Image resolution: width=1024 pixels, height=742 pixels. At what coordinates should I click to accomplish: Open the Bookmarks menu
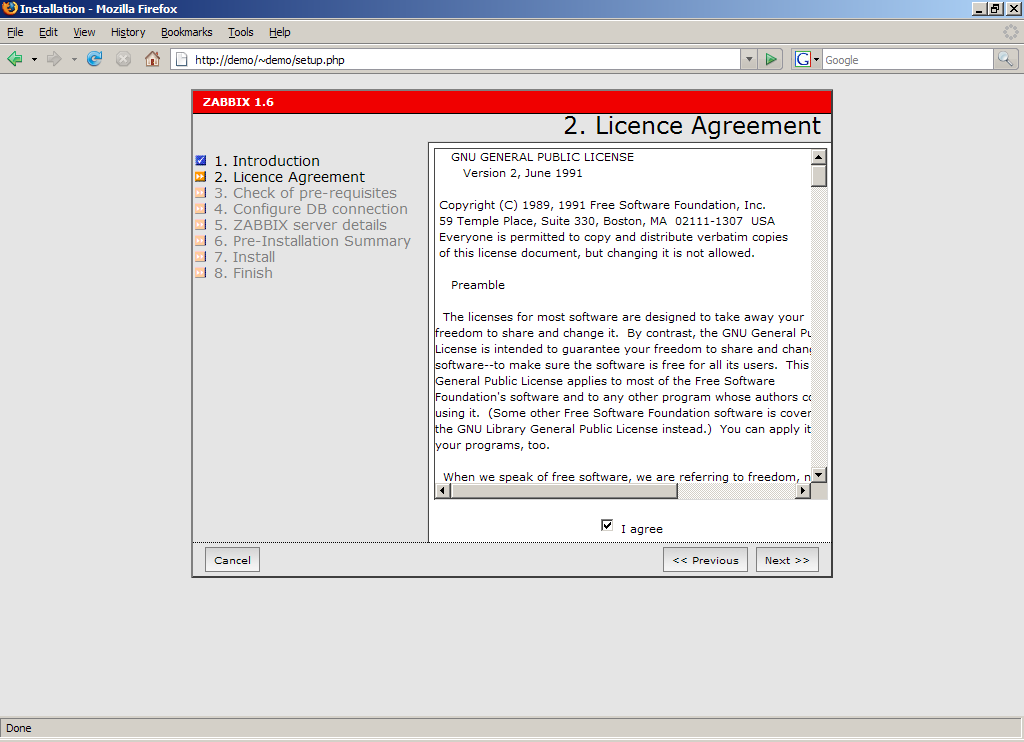pyautogui.click(x=187, y=32)
